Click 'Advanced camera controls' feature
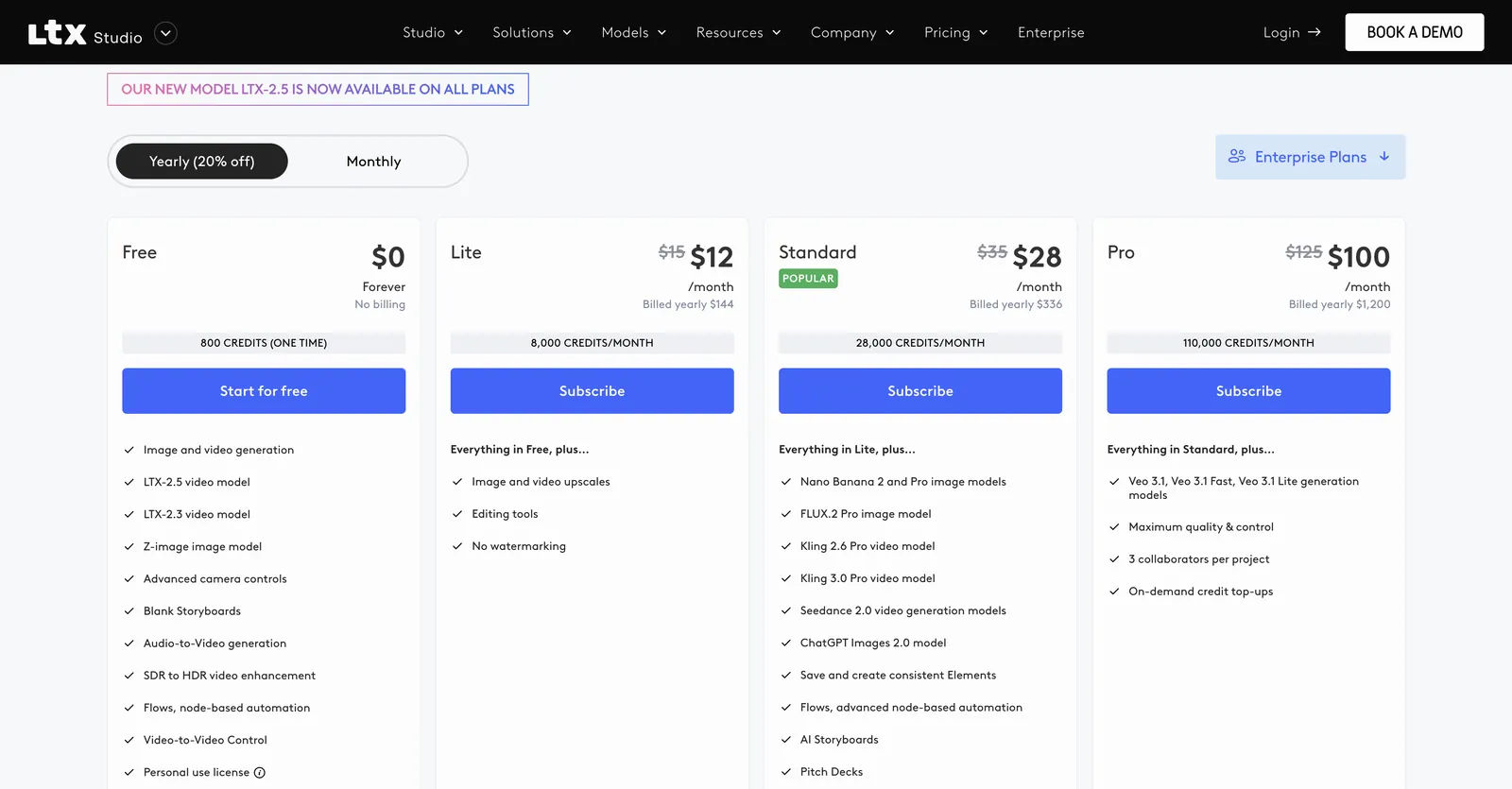Image resolution: width=1512 pixels, height=789 pixels. click(215, 579)
